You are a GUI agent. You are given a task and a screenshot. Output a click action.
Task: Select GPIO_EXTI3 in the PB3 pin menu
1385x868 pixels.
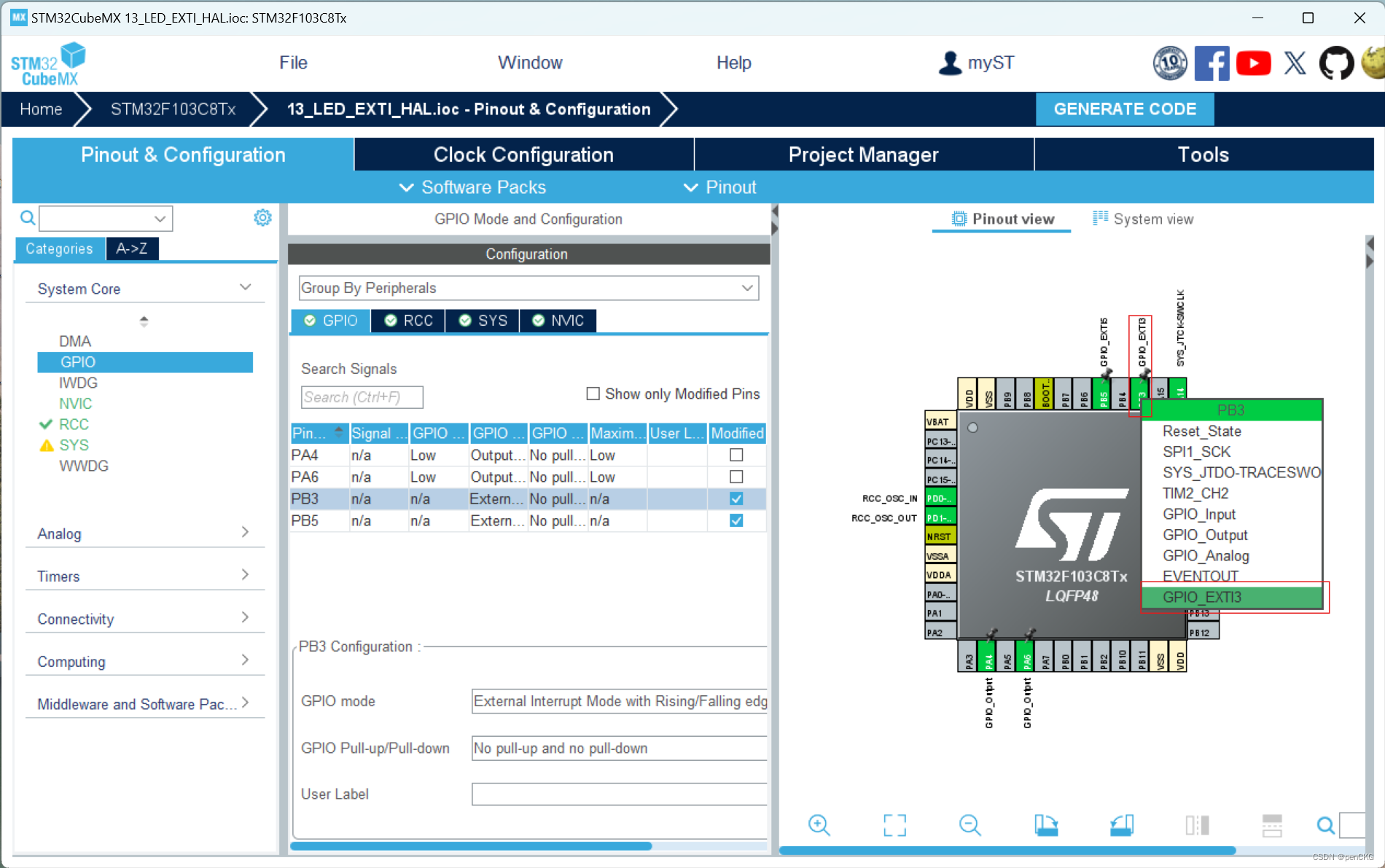(1232, 597)
